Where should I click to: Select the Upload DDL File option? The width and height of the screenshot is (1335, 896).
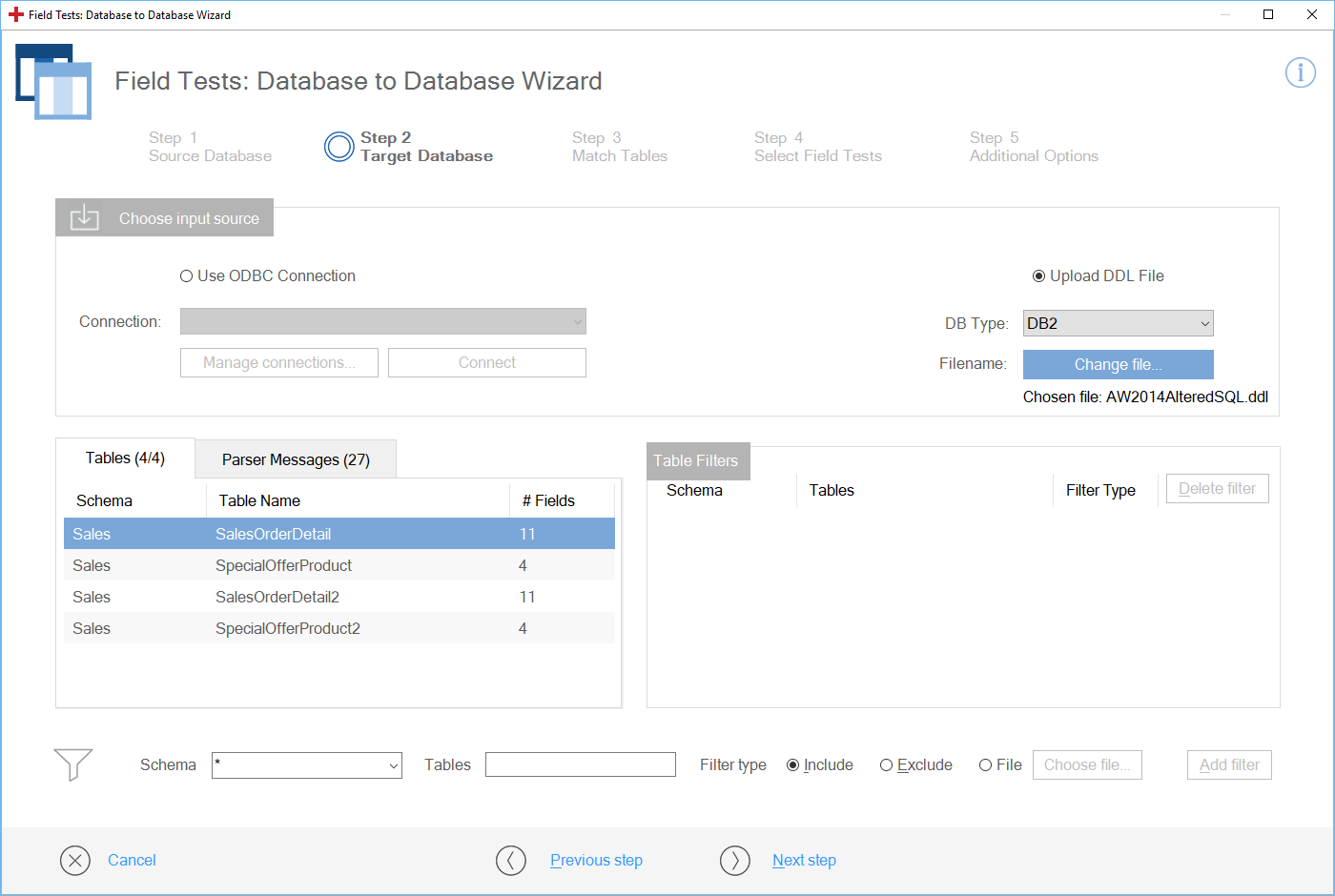(x=1039, y=276)
